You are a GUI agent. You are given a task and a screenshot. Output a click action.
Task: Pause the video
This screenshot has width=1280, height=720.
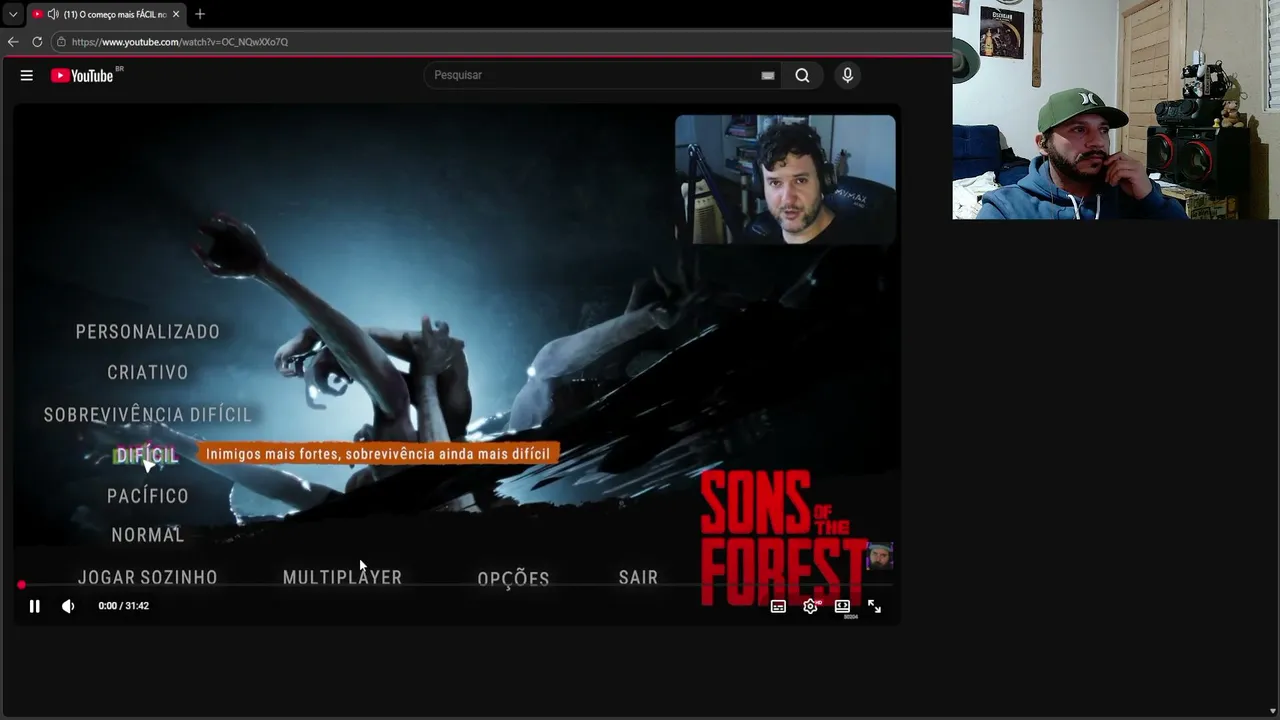coord(34,606)
